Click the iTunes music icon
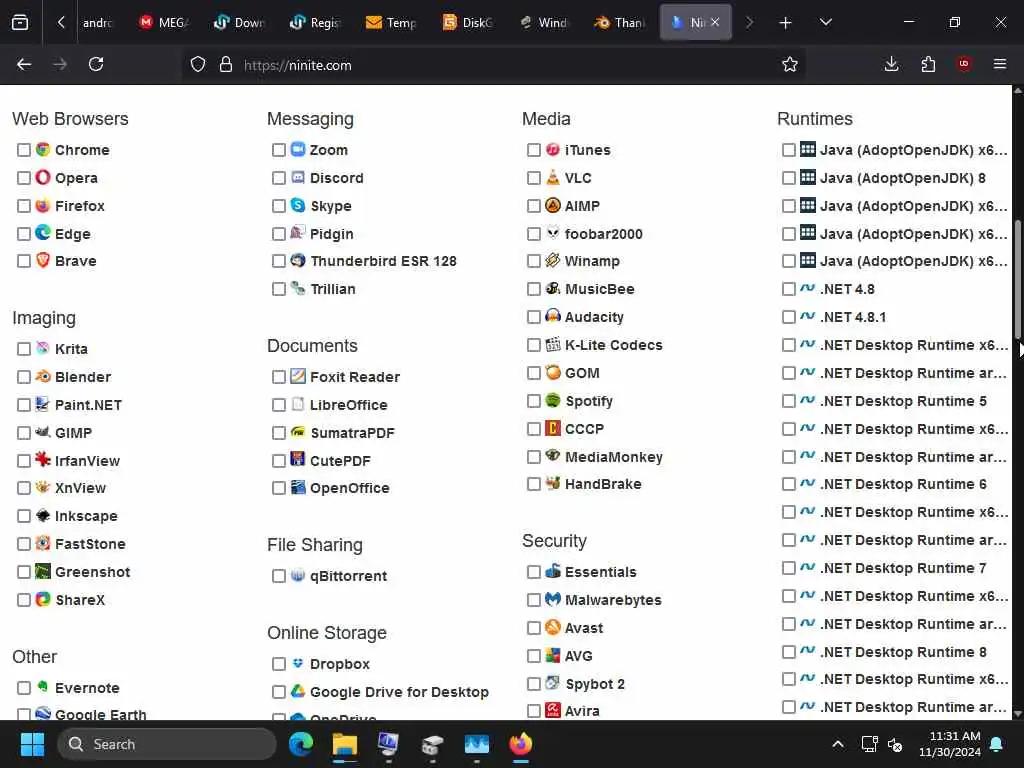Image resolution: width=1024 pixels, height=768 pixels. (x=553, y=150)
